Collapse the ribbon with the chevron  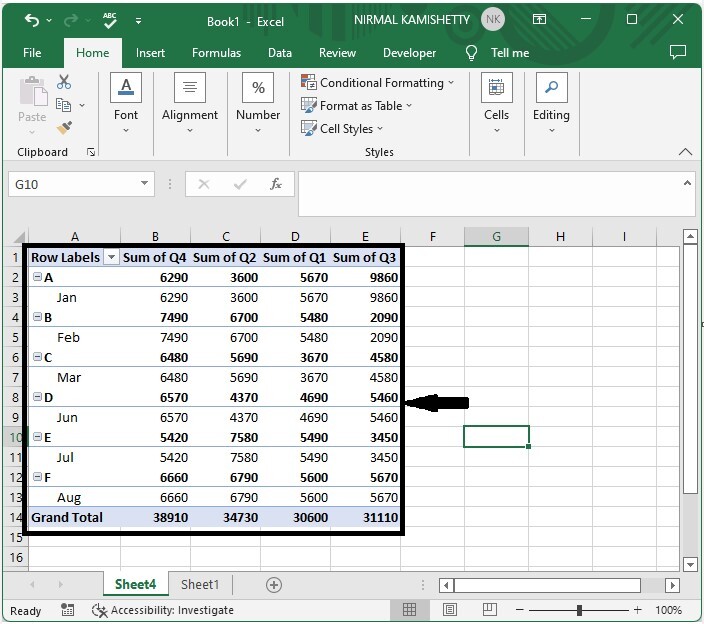click(685, 152)
